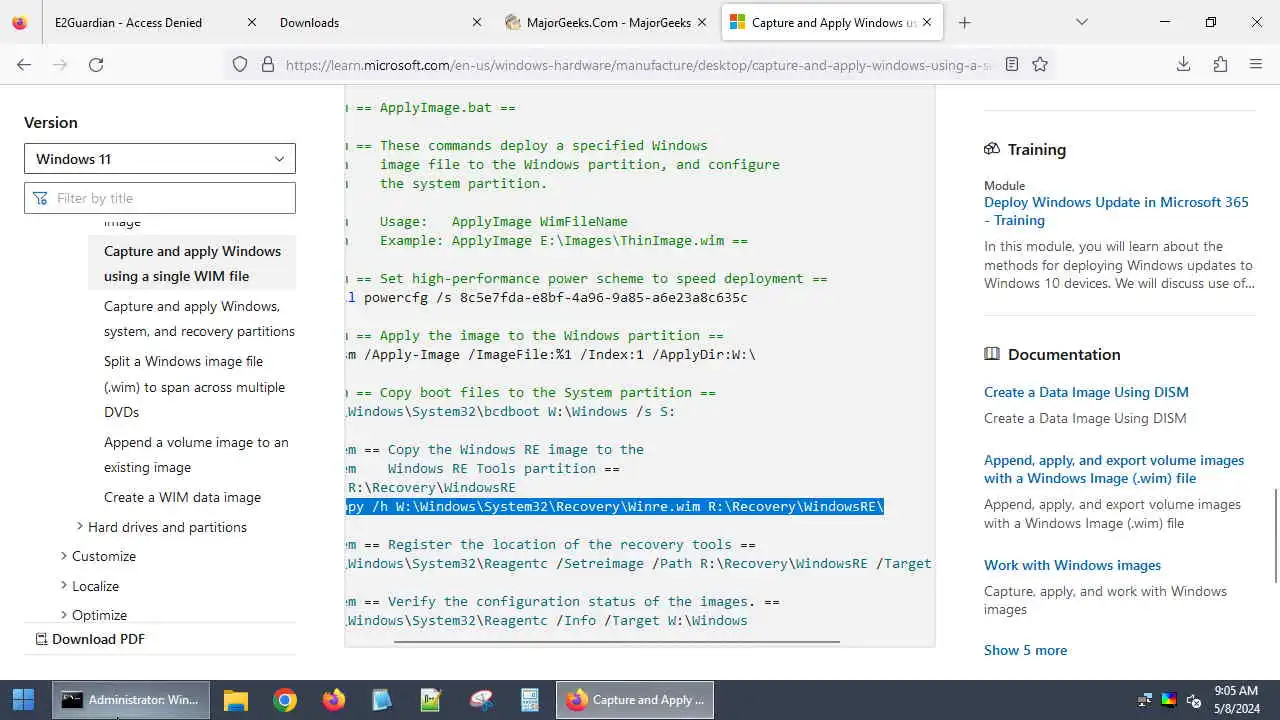Bookmark this page with star icon

pyautogui.click(x=1040, y=64)
